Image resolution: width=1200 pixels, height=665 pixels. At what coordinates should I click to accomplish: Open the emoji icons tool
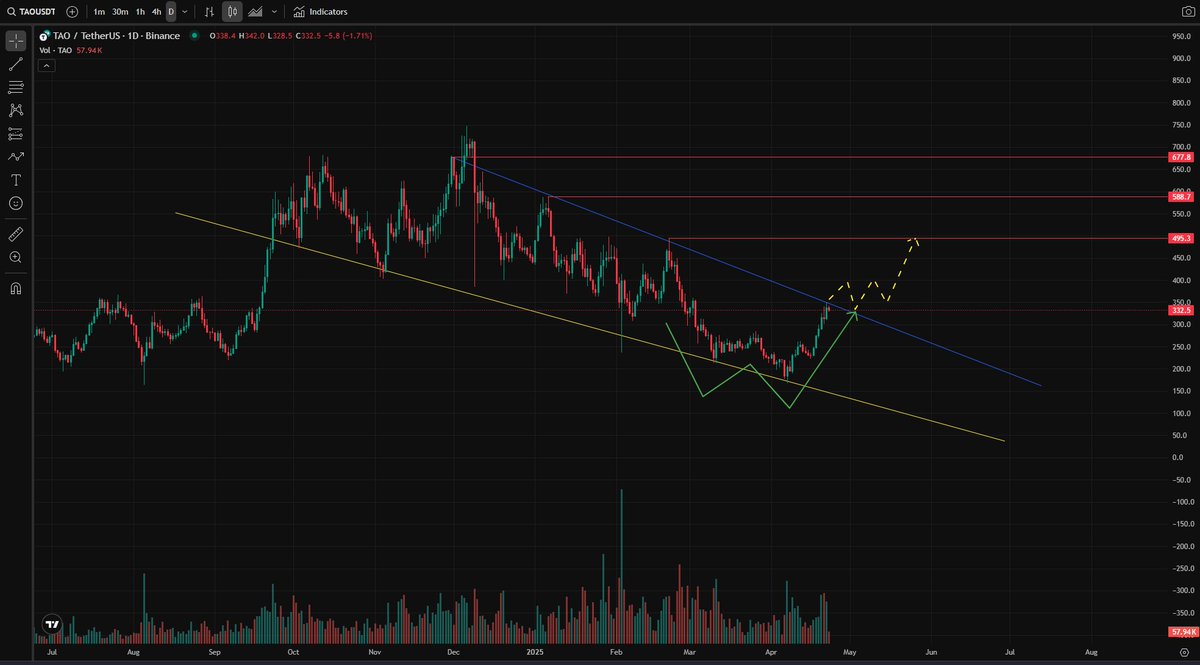point(16,203)
